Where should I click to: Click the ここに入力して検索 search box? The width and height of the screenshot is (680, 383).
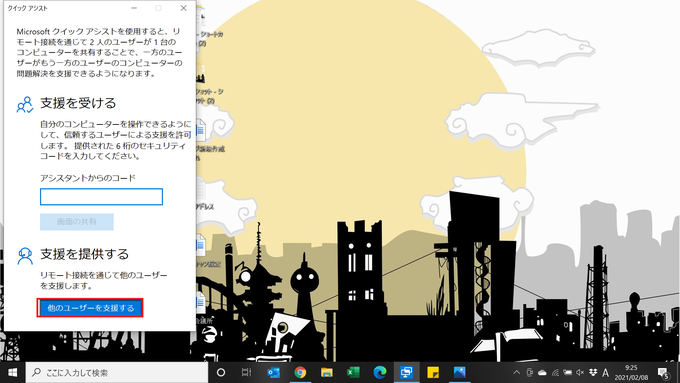117,373
